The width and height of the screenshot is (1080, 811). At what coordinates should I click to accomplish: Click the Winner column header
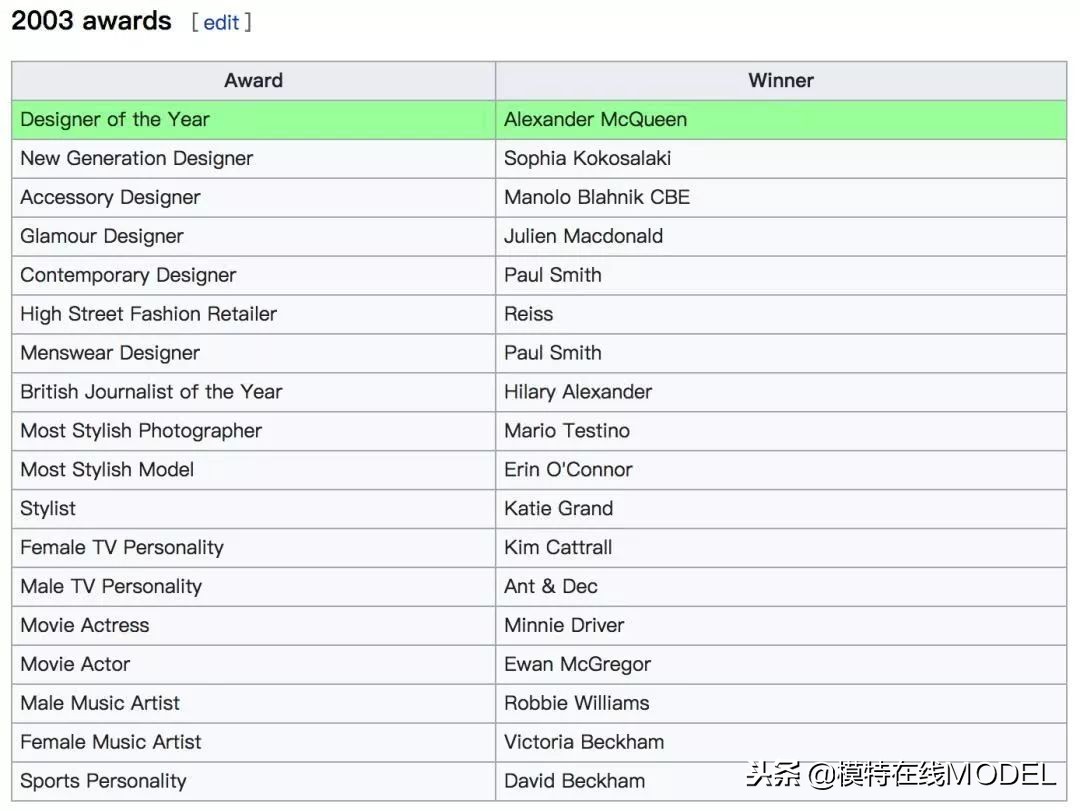click(781, 81)
